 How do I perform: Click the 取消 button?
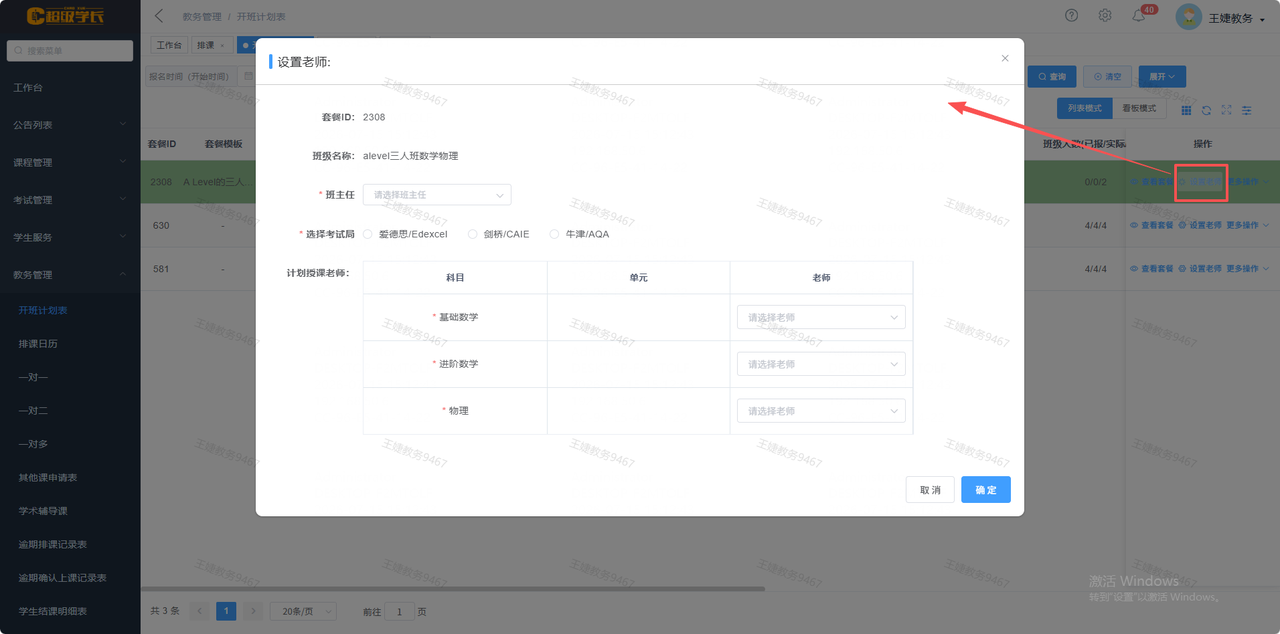(x=930, y=490)
